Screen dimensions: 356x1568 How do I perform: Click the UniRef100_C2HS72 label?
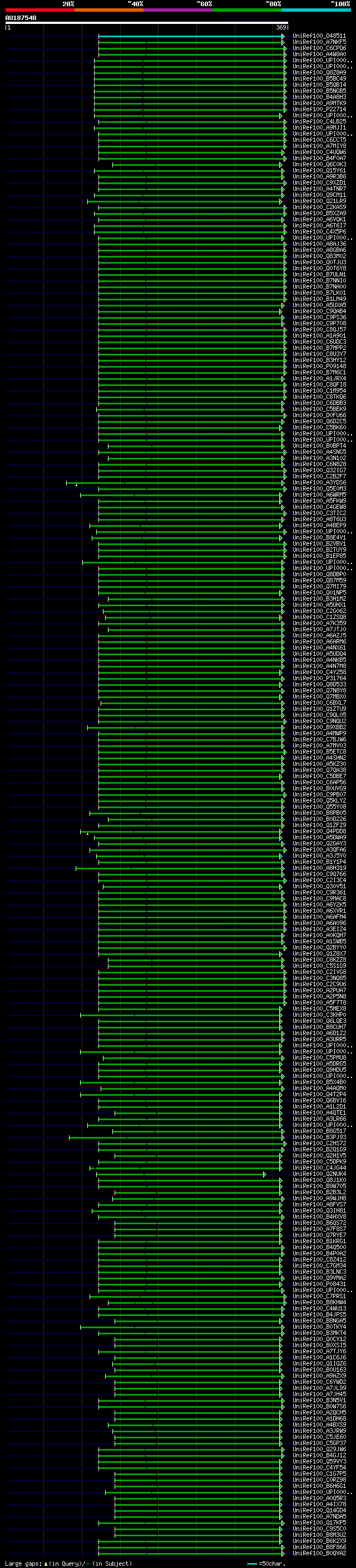319,1143
